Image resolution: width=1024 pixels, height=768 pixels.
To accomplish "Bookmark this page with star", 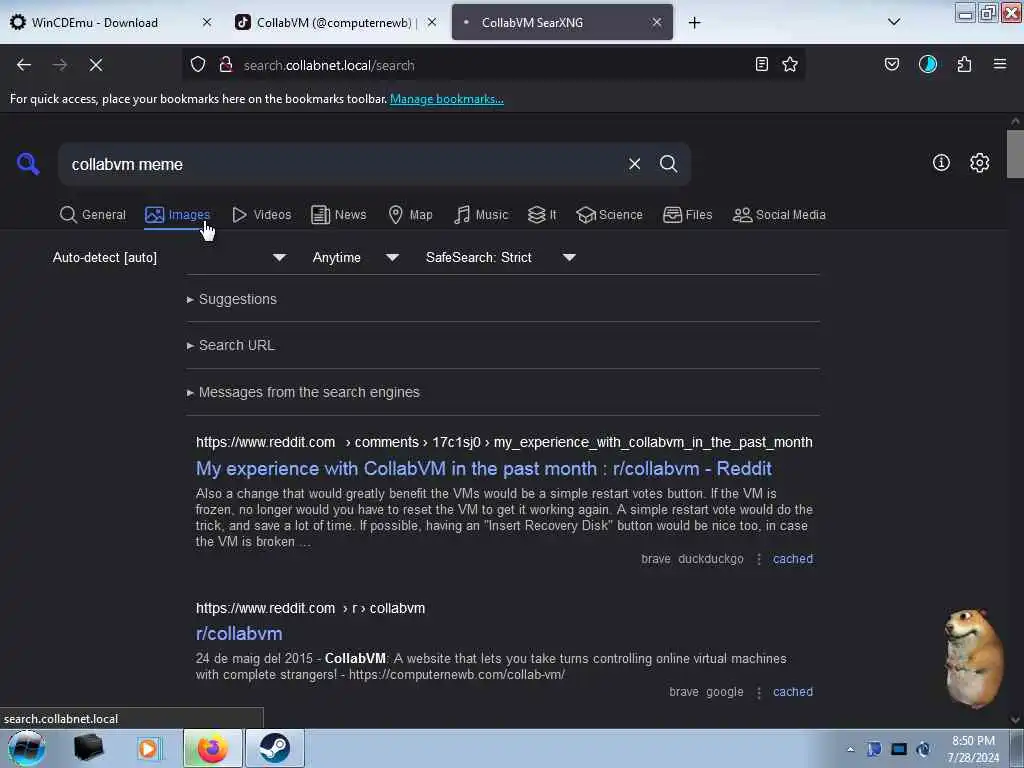I will coord(790,65).
